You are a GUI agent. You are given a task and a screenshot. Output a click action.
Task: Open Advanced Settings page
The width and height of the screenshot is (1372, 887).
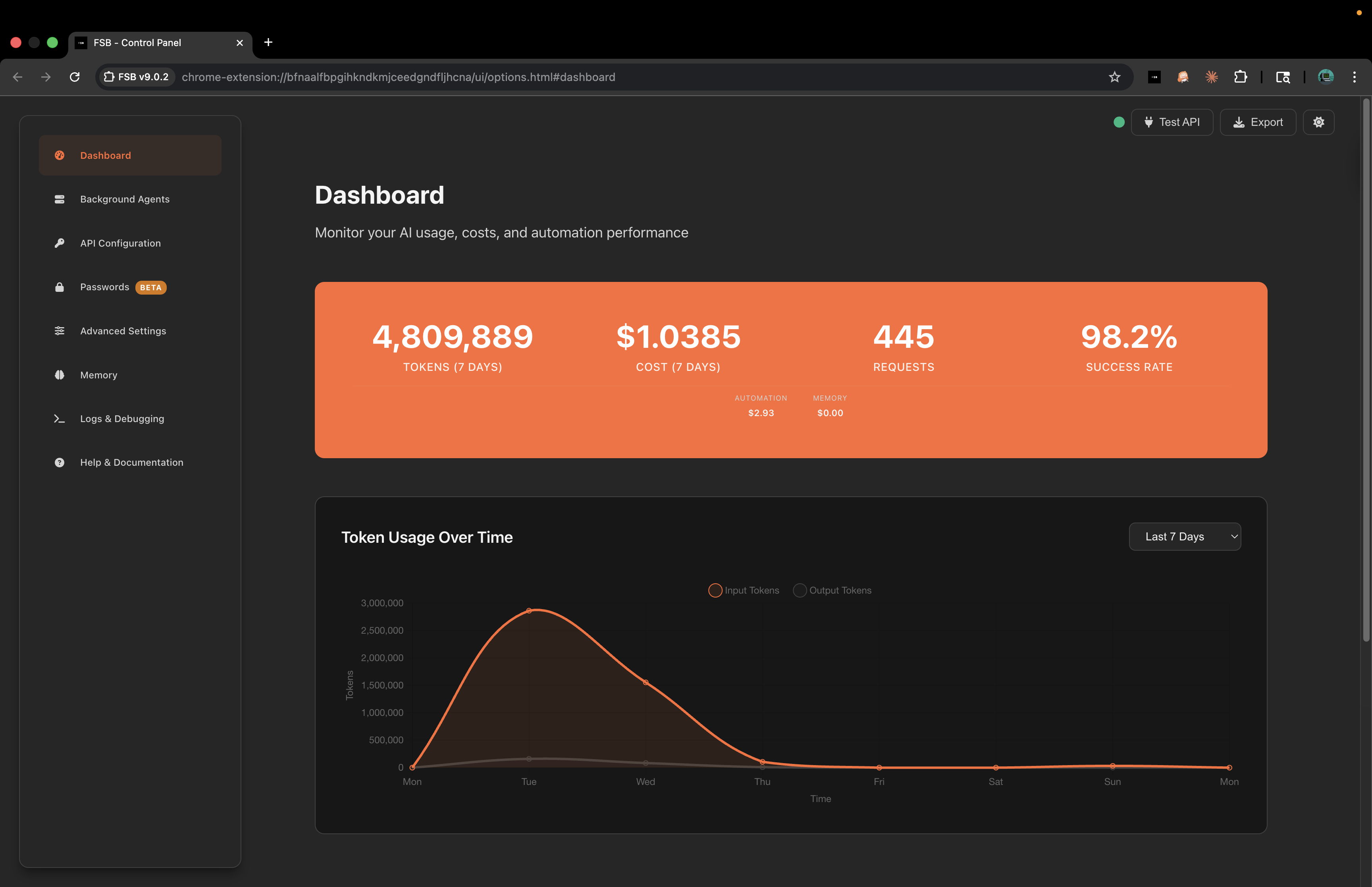point(130,331)
